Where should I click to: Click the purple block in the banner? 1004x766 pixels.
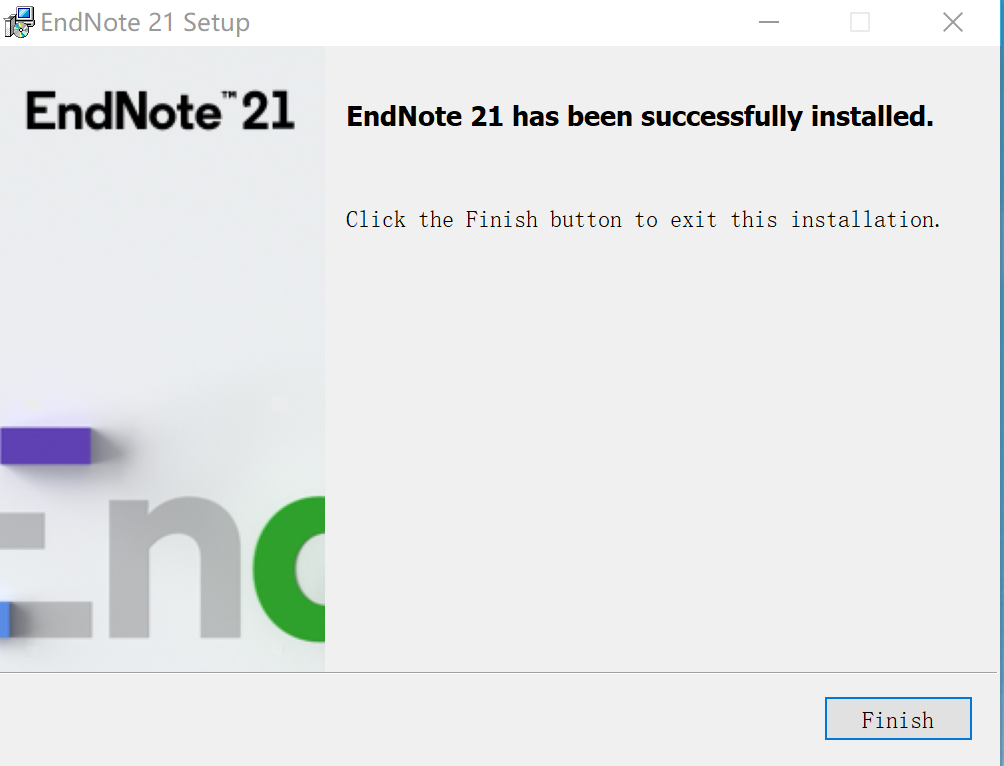[x=45, y=445]
